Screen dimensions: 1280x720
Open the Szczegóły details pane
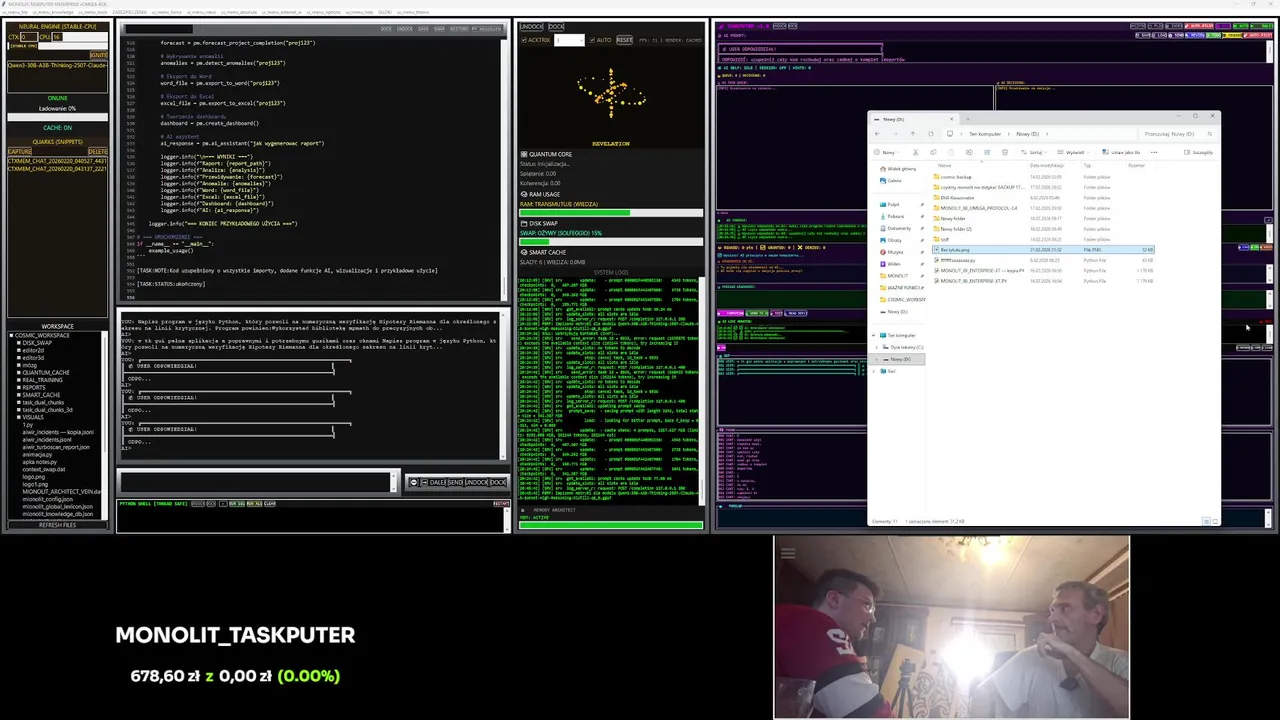(1197, 152)
